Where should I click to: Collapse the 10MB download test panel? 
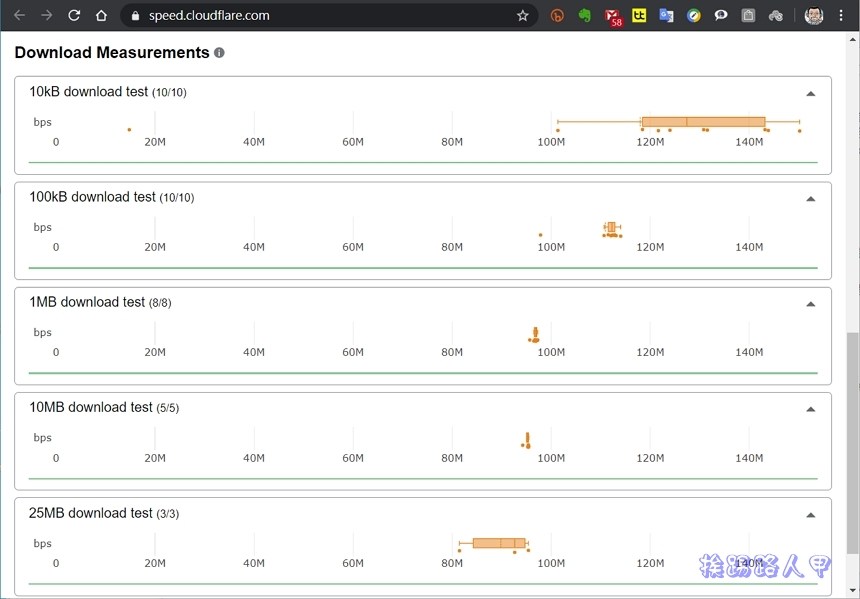point(810,408)
